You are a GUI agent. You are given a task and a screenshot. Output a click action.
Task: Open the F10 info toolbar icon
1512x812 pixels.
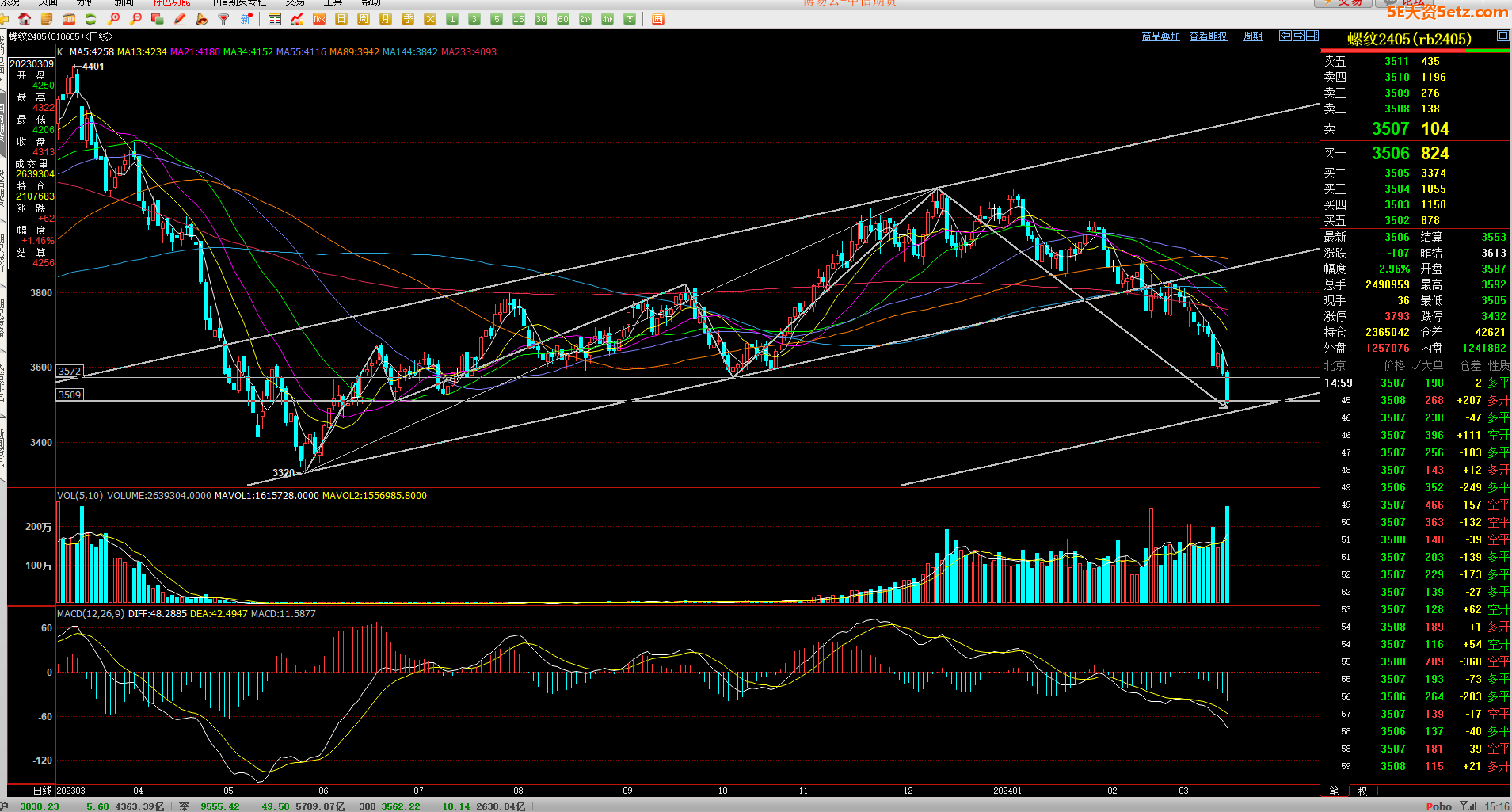click(x=69, y=19)
